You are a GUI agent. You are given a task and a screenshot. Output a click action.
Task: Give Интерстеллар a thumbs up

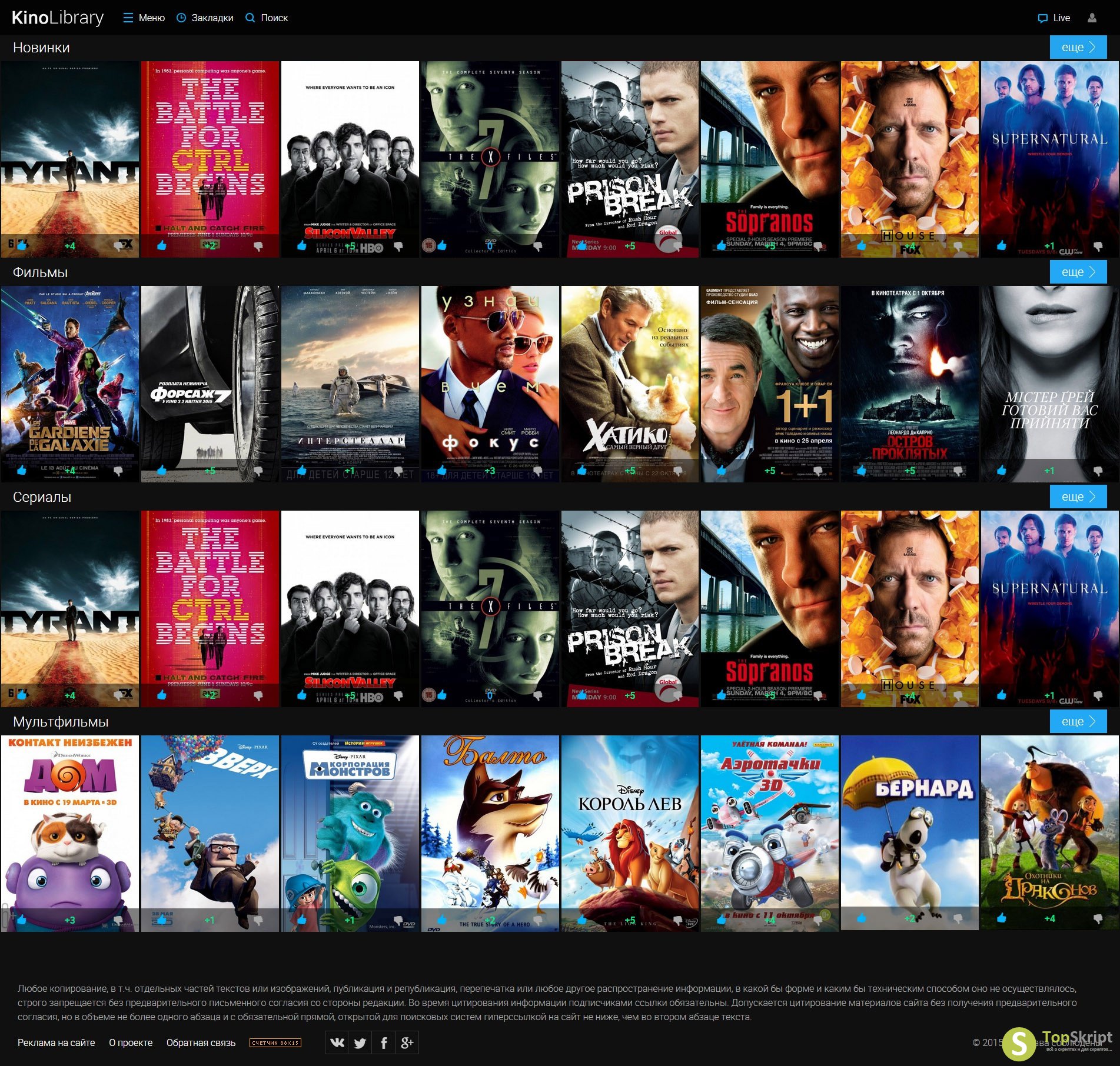(302, 471)
